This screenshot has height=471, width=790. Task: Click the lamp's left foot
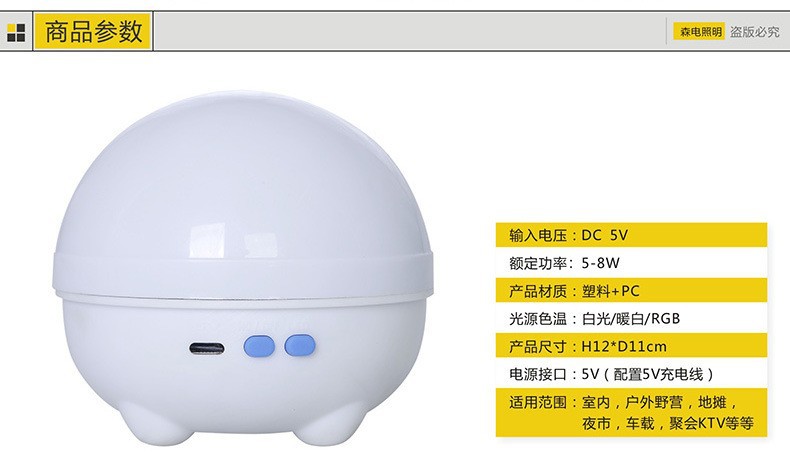(156, 423)
